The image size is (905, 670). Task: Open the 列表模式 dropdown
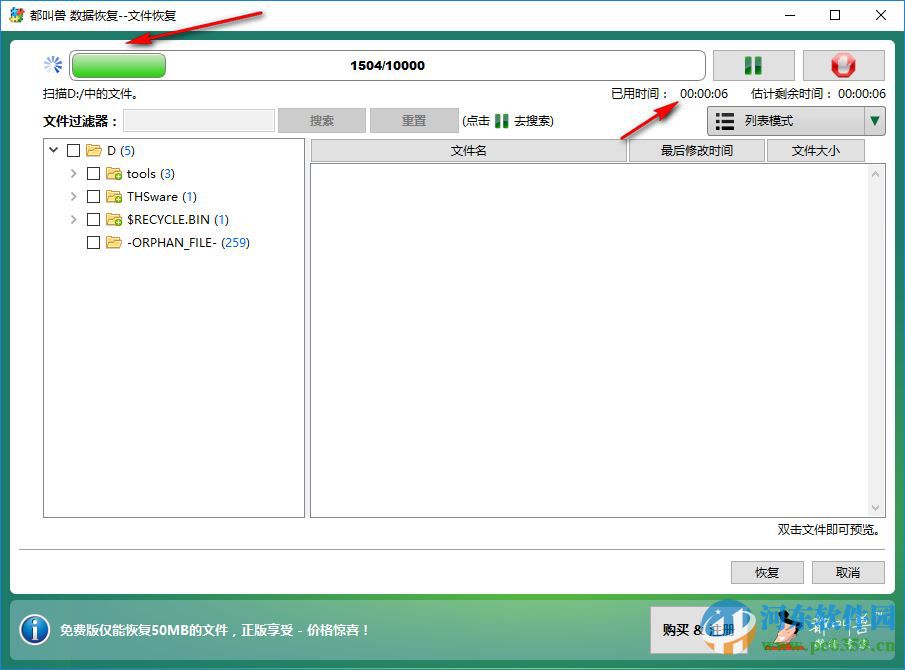pos(875,120)
